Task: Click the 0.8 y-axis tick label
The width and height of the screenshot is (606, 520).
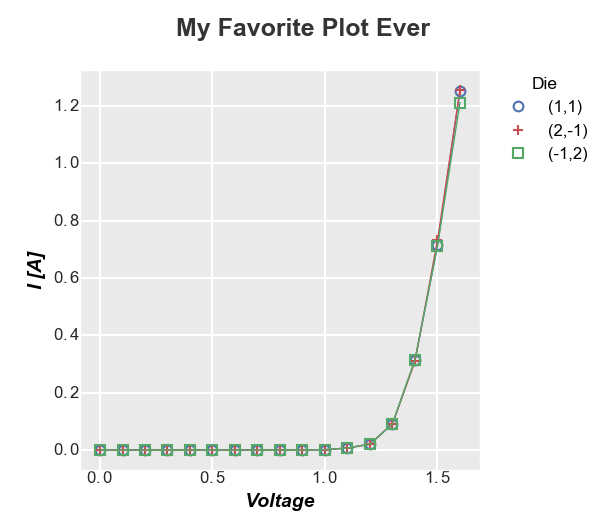Action: pyautogui.click(x=66, y=220)
